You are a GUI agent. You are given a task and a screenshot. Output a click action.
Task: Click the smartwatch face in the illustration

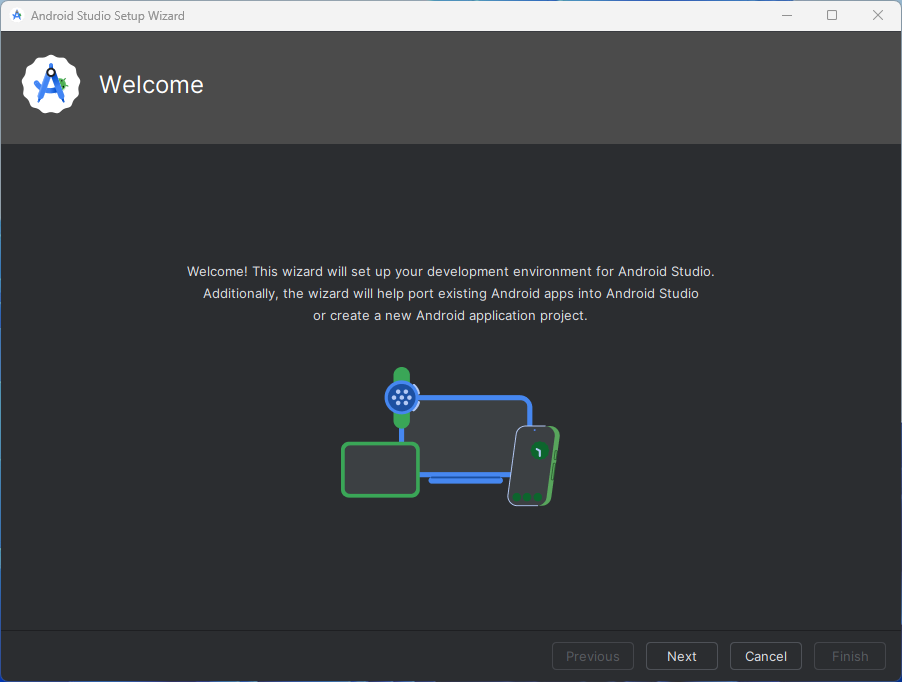(401, 397)
